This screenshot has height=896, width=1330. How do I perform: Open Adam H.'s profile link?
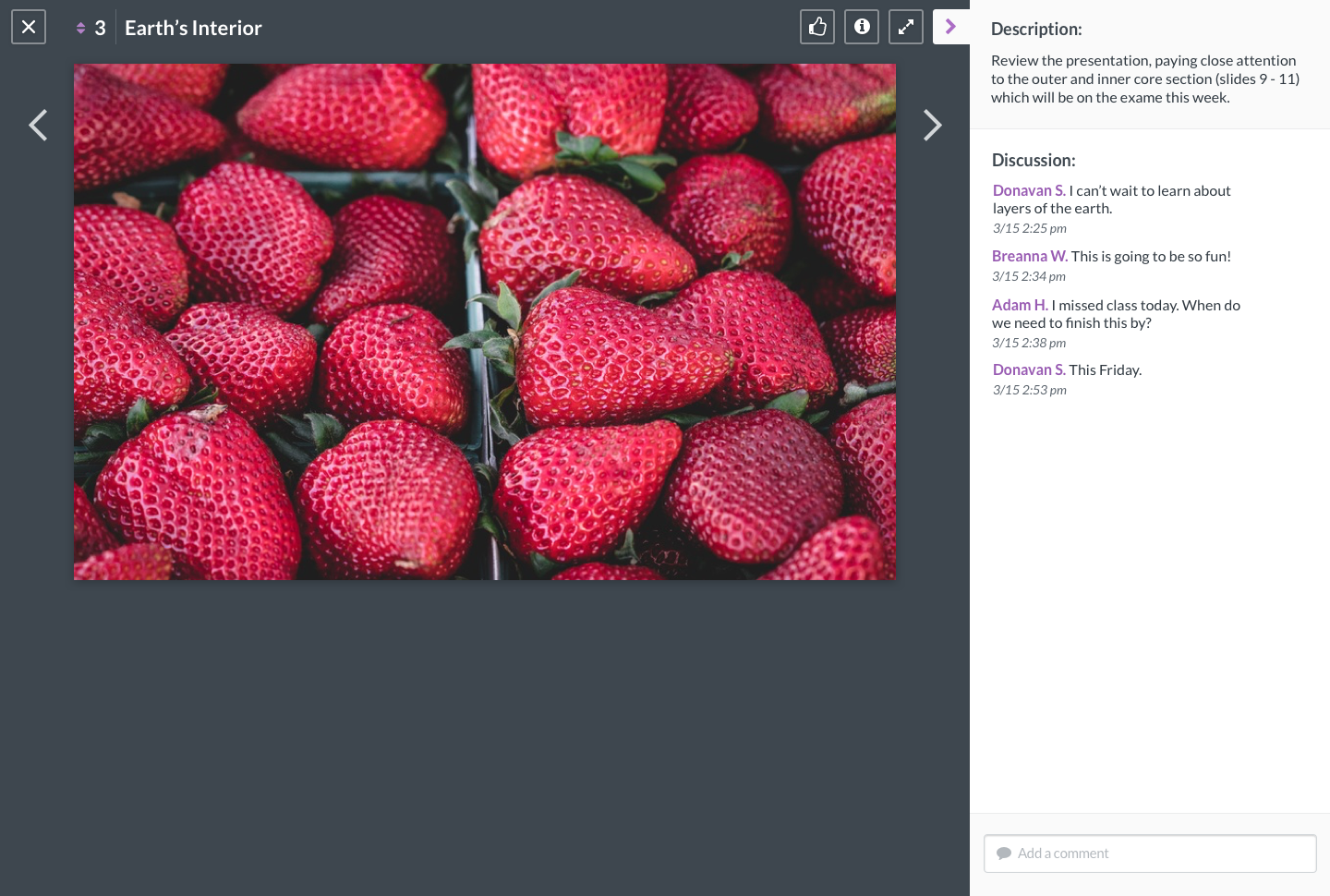(x=1020, y=305)
